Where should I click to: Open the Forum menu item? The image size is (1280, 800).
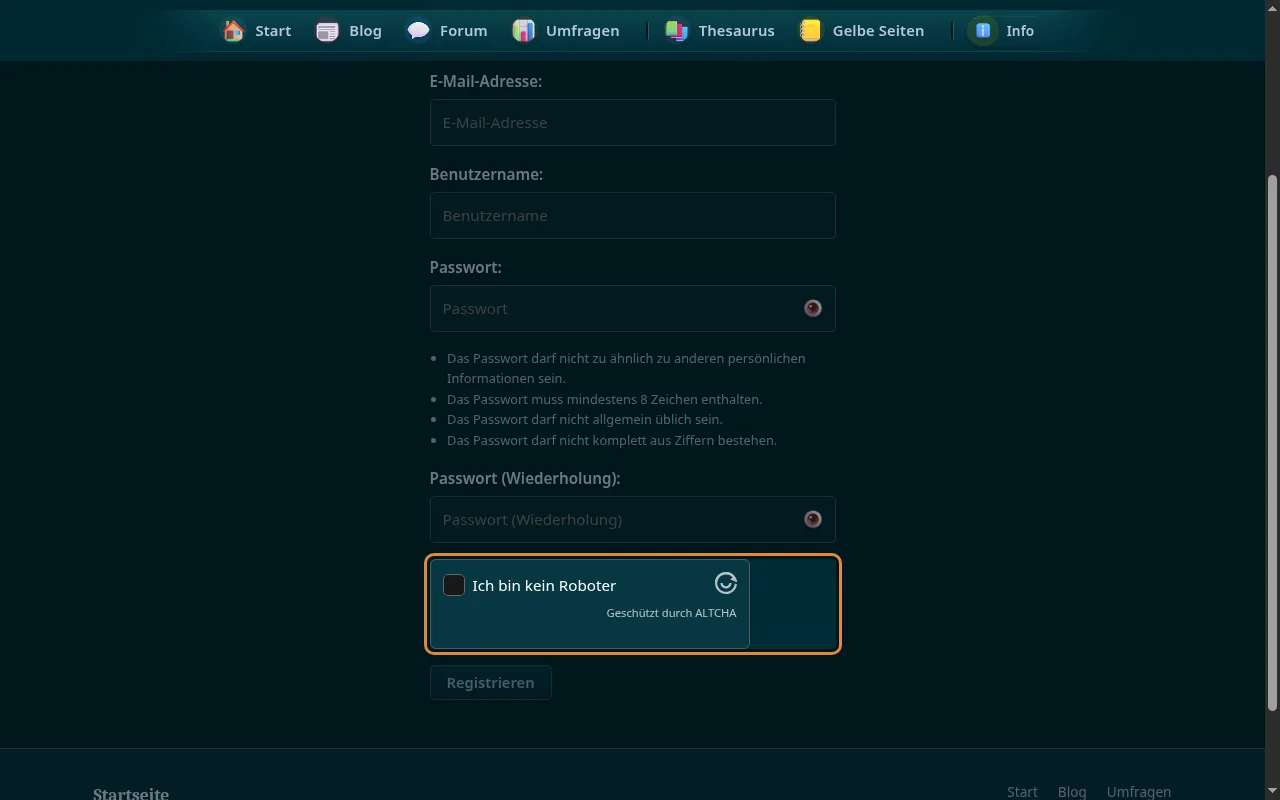[x=447, y=31]
